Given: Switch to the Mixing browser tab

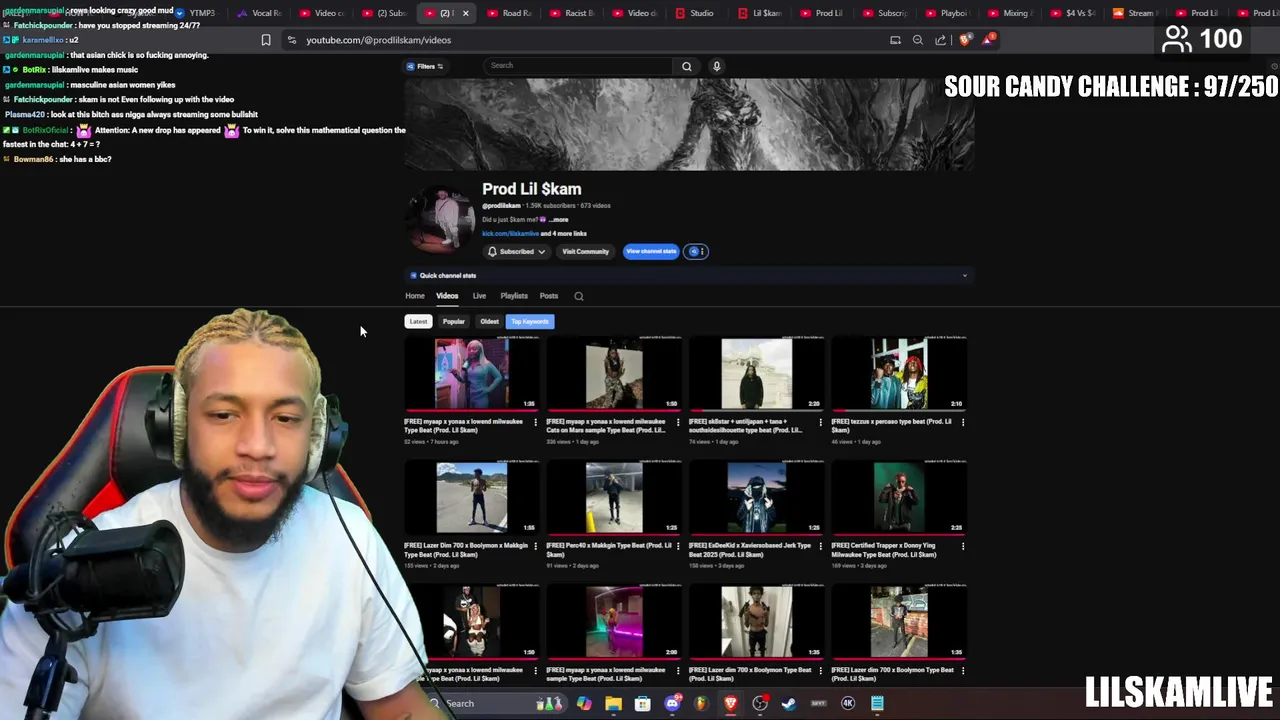Looking at the screenshot, I should (x=1010, y=13).
